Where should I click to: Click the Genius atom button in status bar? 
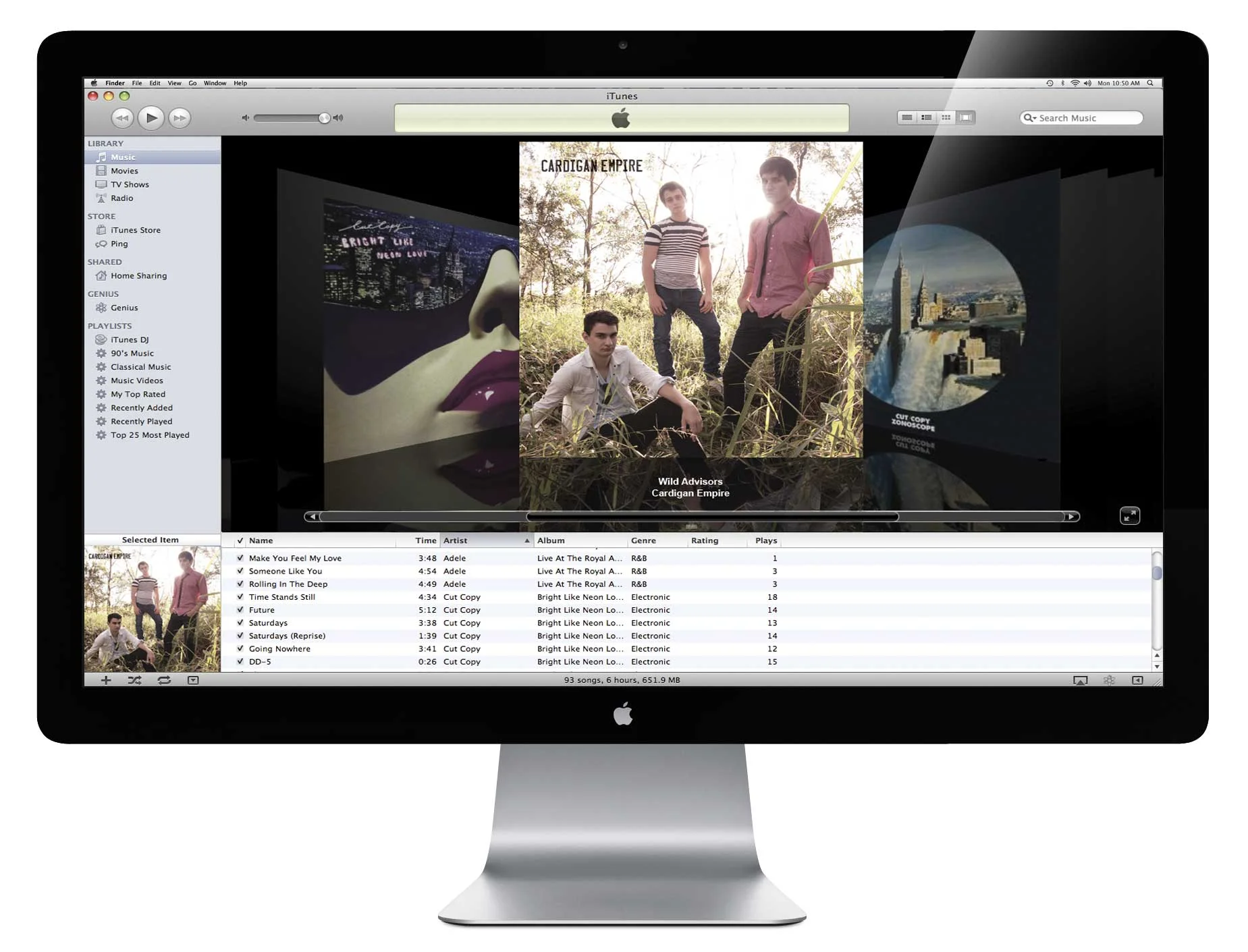click(x=1109, y=680)
